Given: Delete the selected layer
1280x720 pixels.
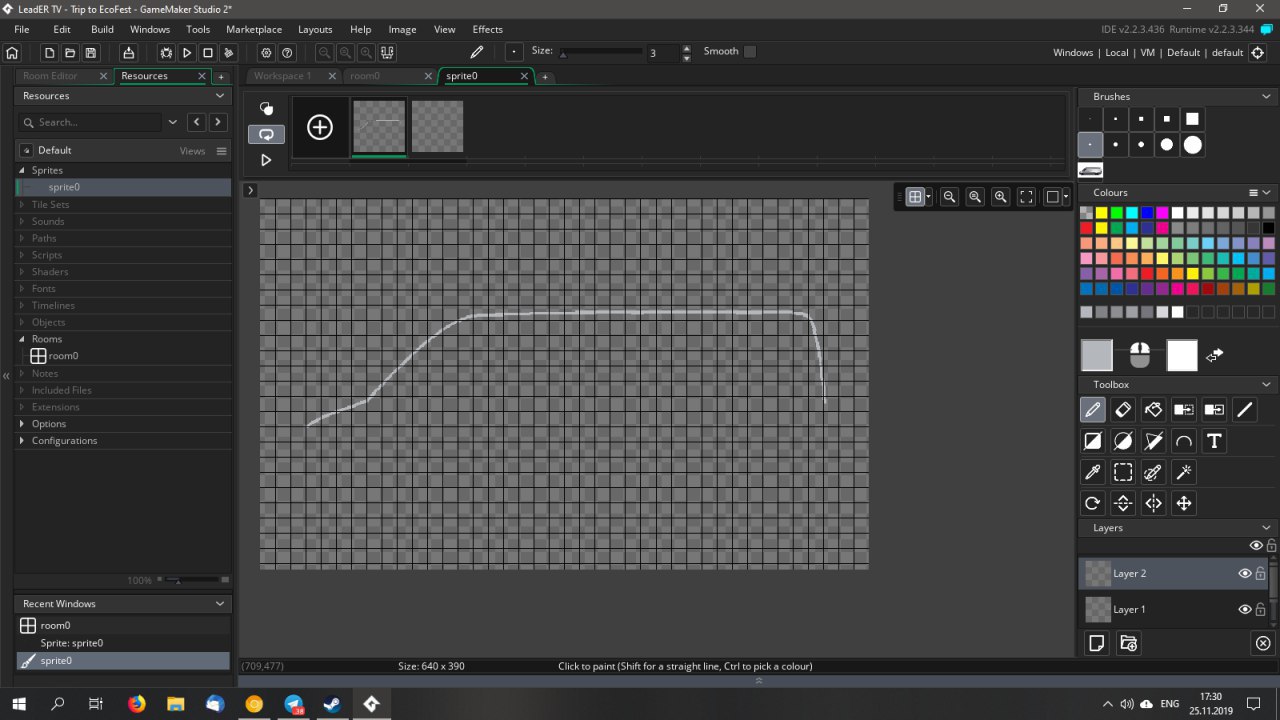Looking at the screenshot, I should tap(1263, 643).
